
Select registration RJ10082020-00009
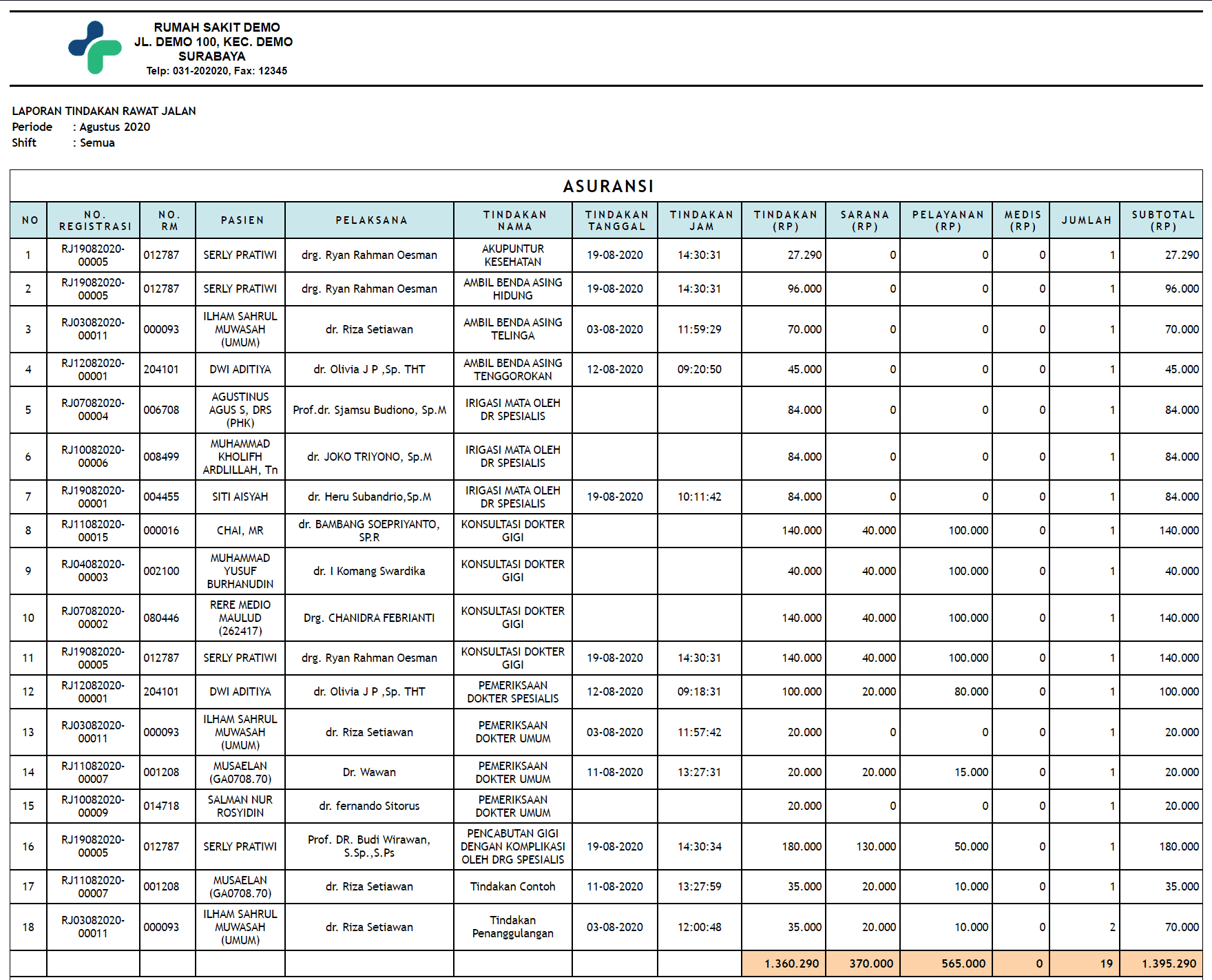(93, 806)
